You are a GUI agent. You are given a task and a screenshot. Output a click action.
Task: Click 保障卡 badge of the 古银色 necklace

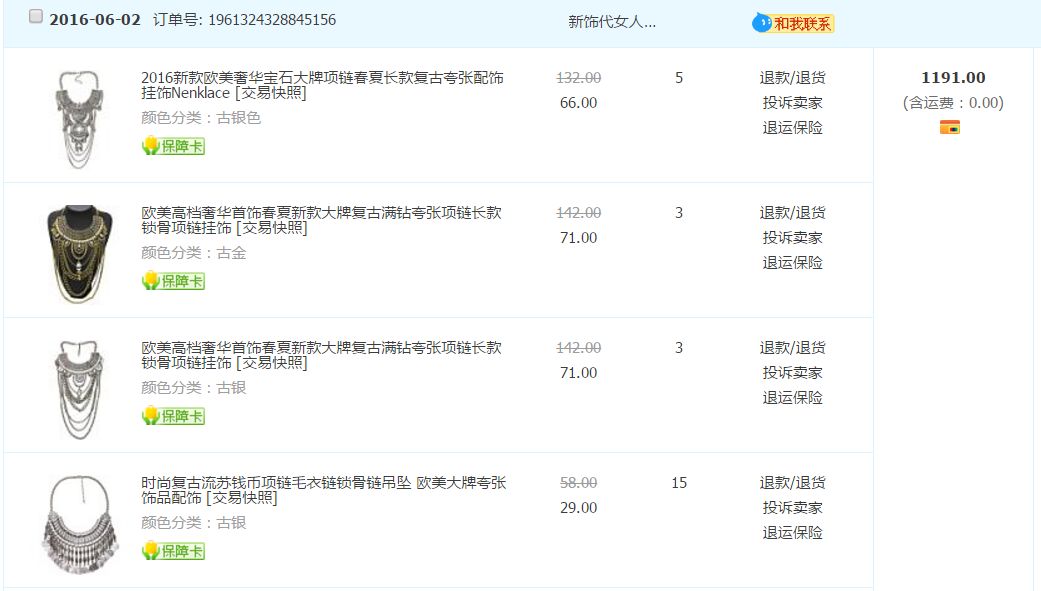point(174,146)
